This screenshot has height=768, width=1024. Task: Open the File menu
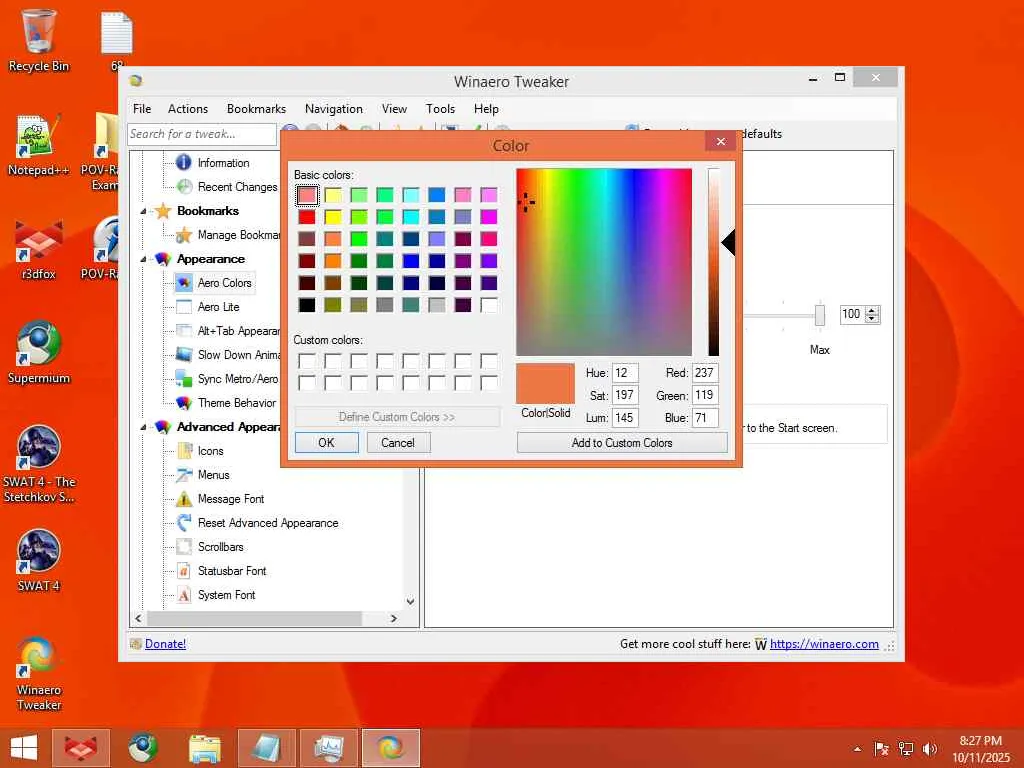(142, 109)
